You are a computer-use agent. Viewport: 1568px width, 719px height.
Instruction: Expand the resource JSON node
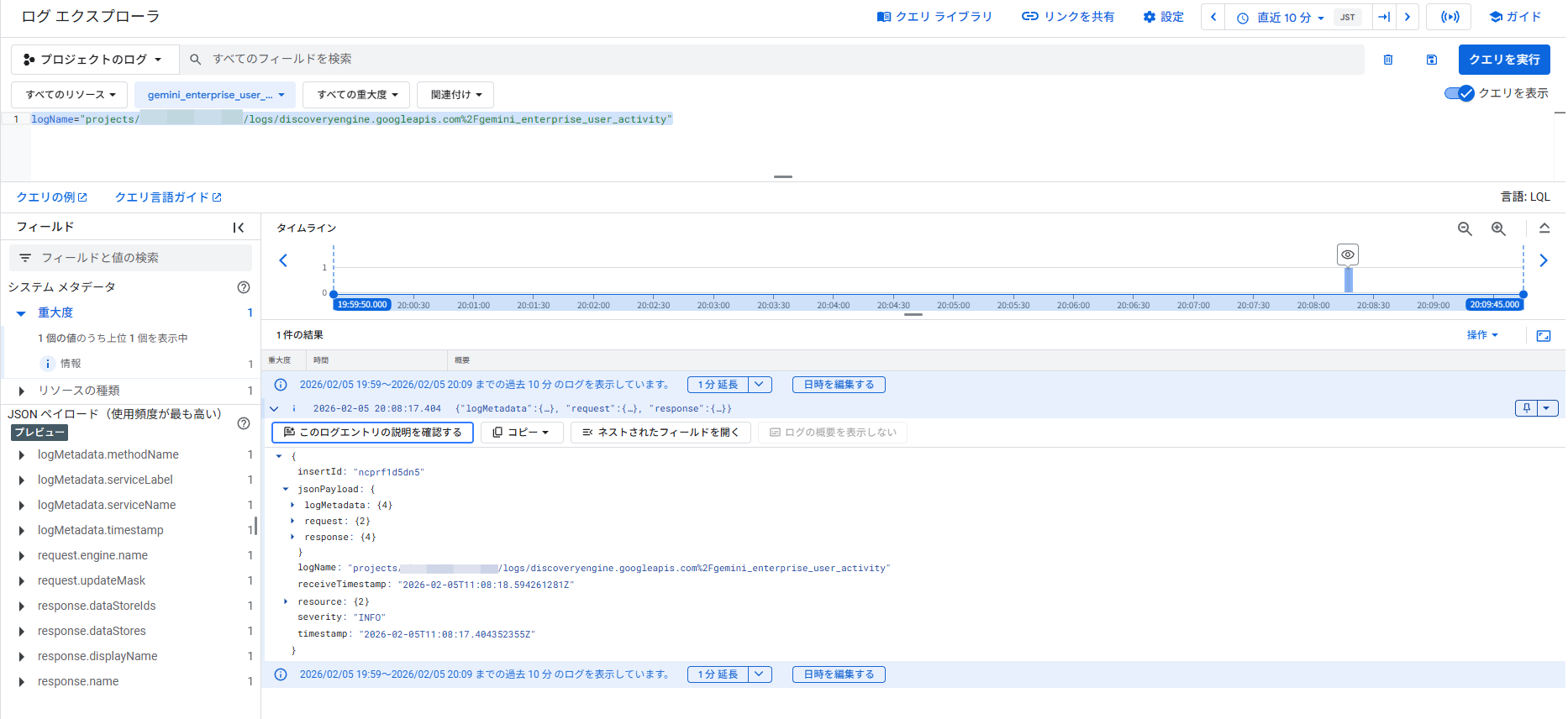coord(286,601)
